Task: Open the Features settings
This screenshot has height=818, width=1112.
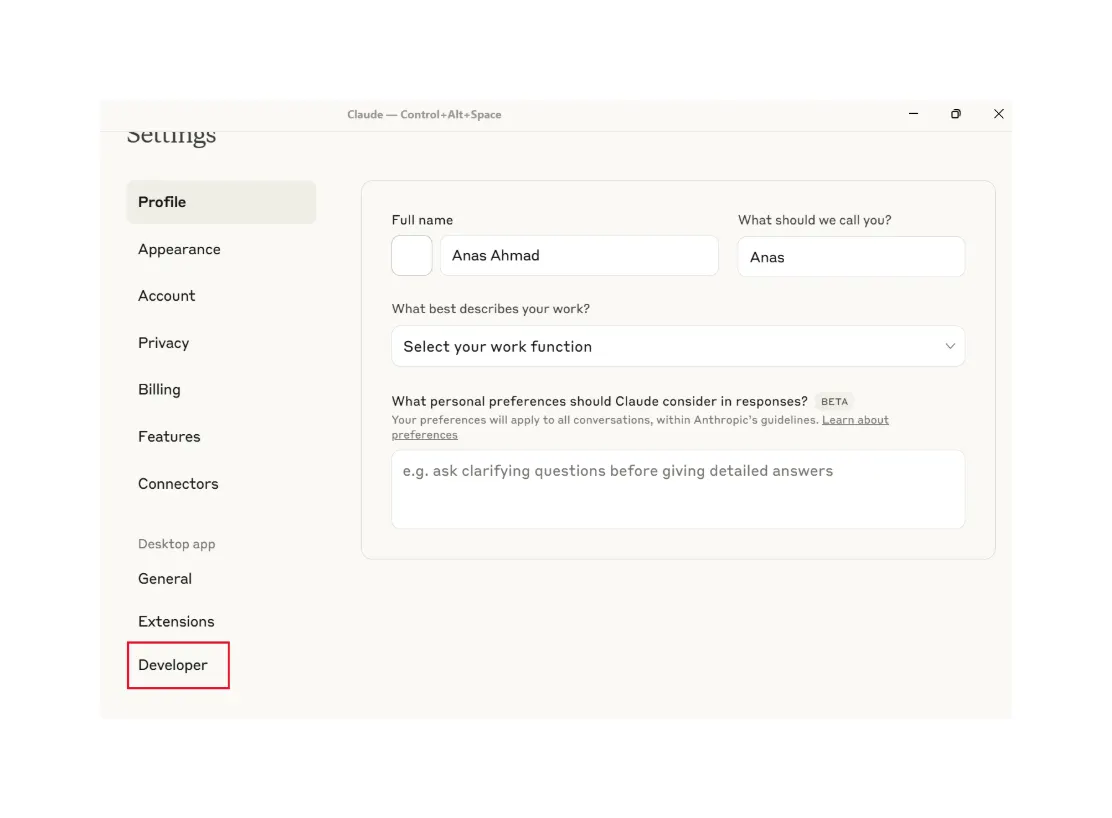Action: click(169, 436)
